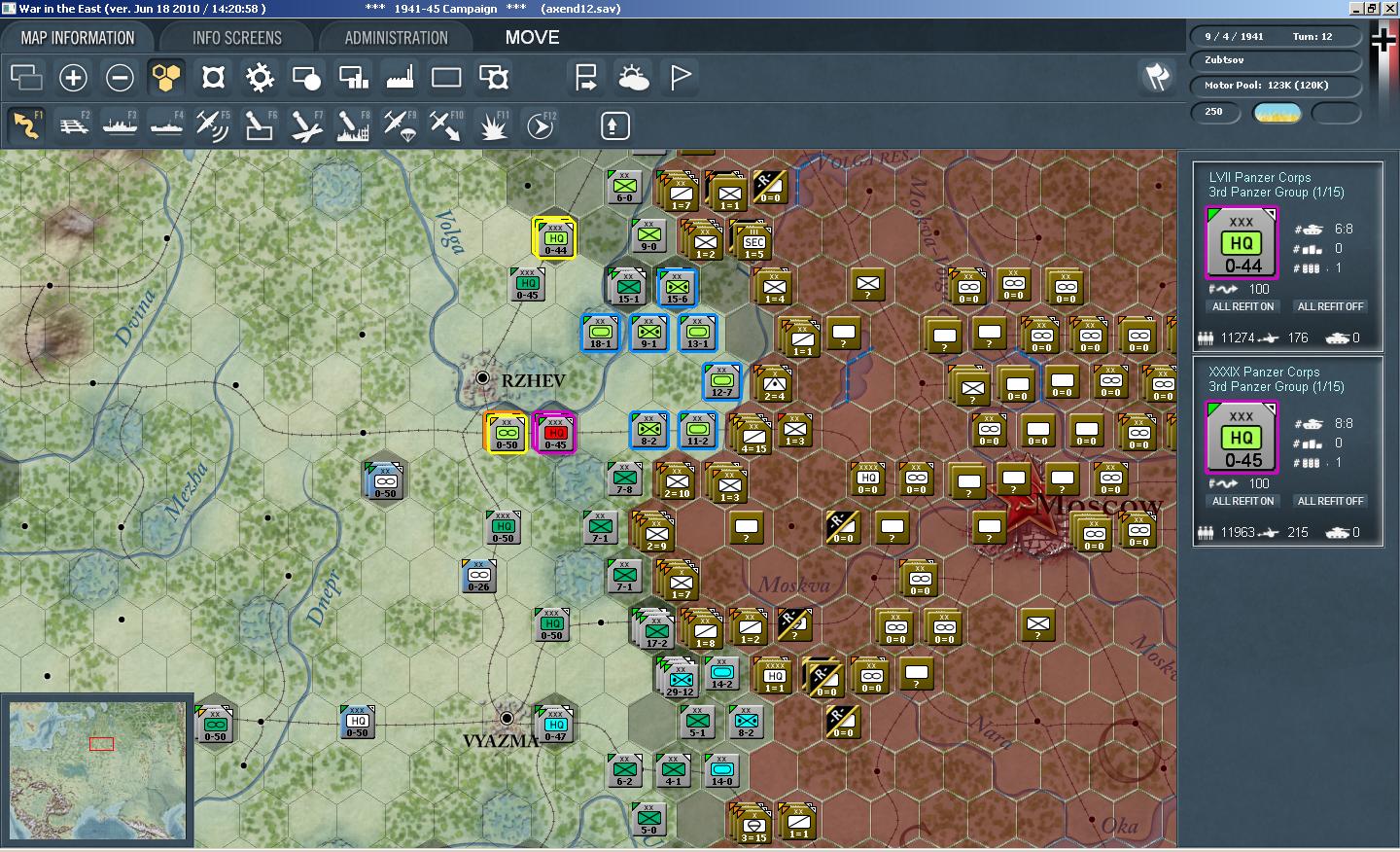Image resolution: width=1400 pixels, height=852 pixels.
Task: Turn ALL REFIT OFF for LVII Panzer Corps
Action: coord(1330,306)
